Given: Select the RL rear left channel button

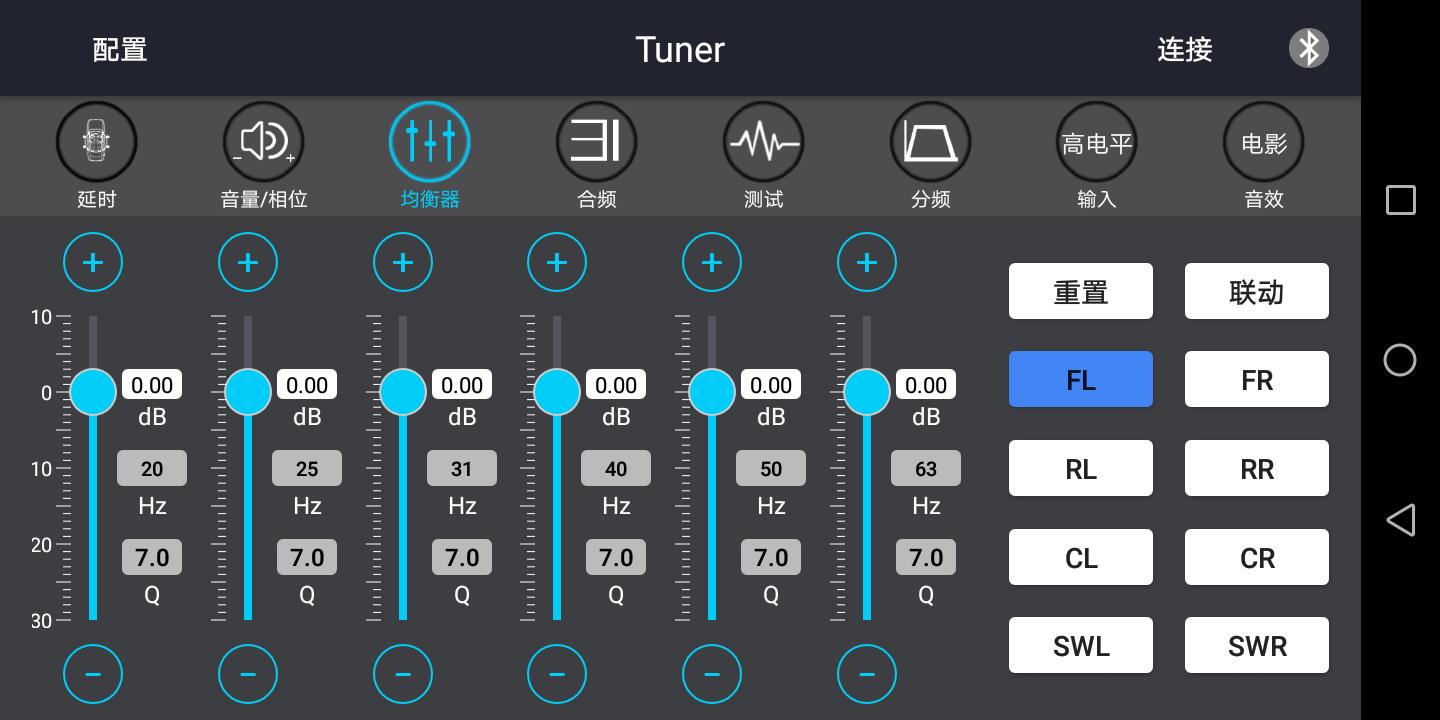Looking at the screenshot, I should [1081, 468].
